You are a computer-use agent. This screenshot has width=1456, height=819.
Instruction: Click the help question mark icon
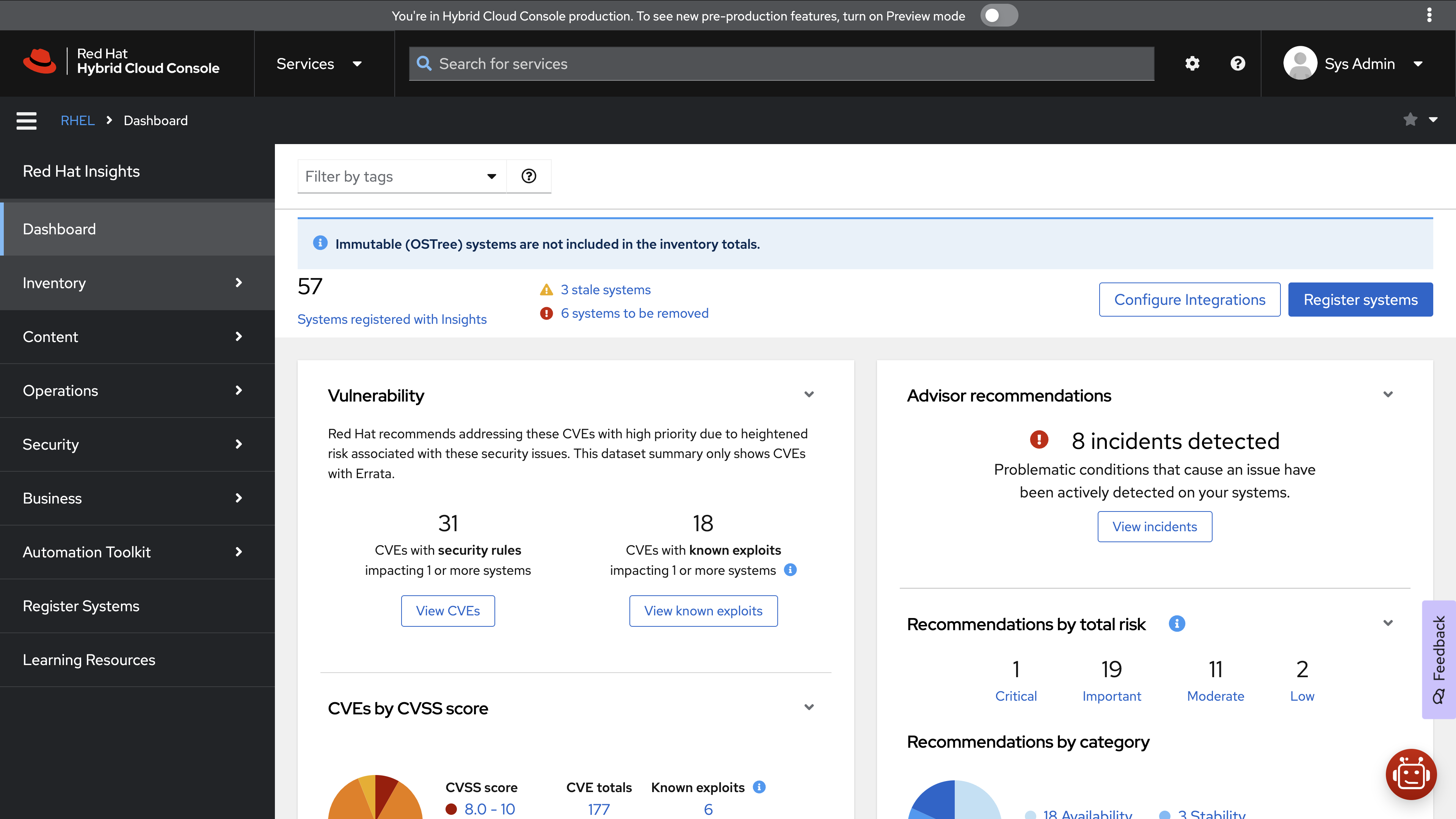click(1238, 63)
